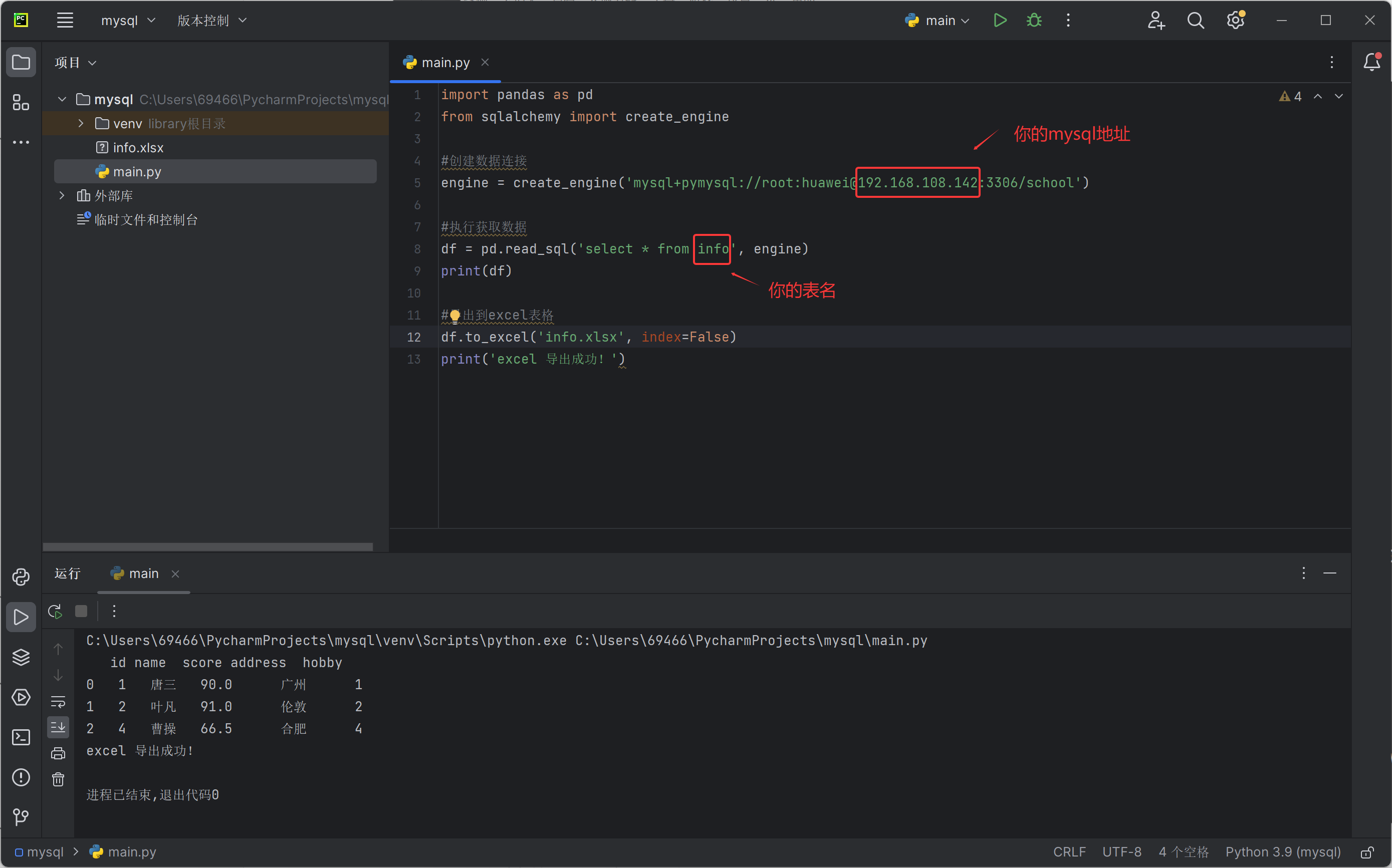Image resolution: width=1392 pixels, height=868 pixels.
Task: Open the Problems tool window
Action: (21, 777)
